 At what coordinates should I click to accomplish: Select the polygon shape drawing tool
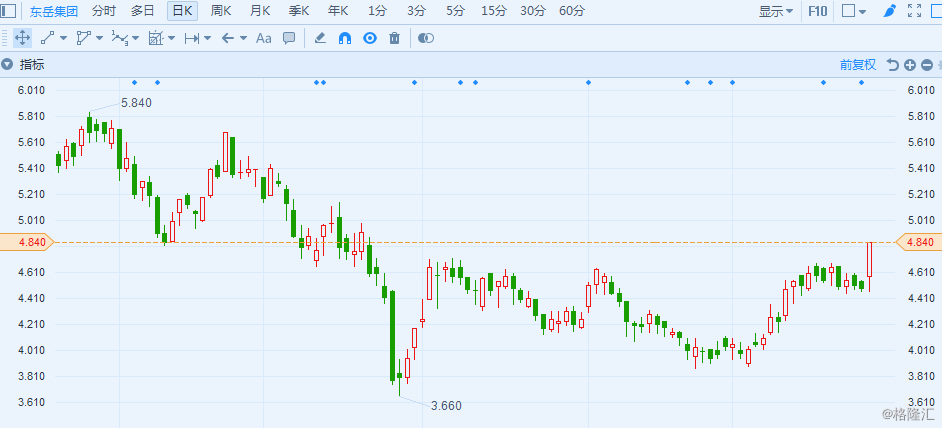click(83, 38)
